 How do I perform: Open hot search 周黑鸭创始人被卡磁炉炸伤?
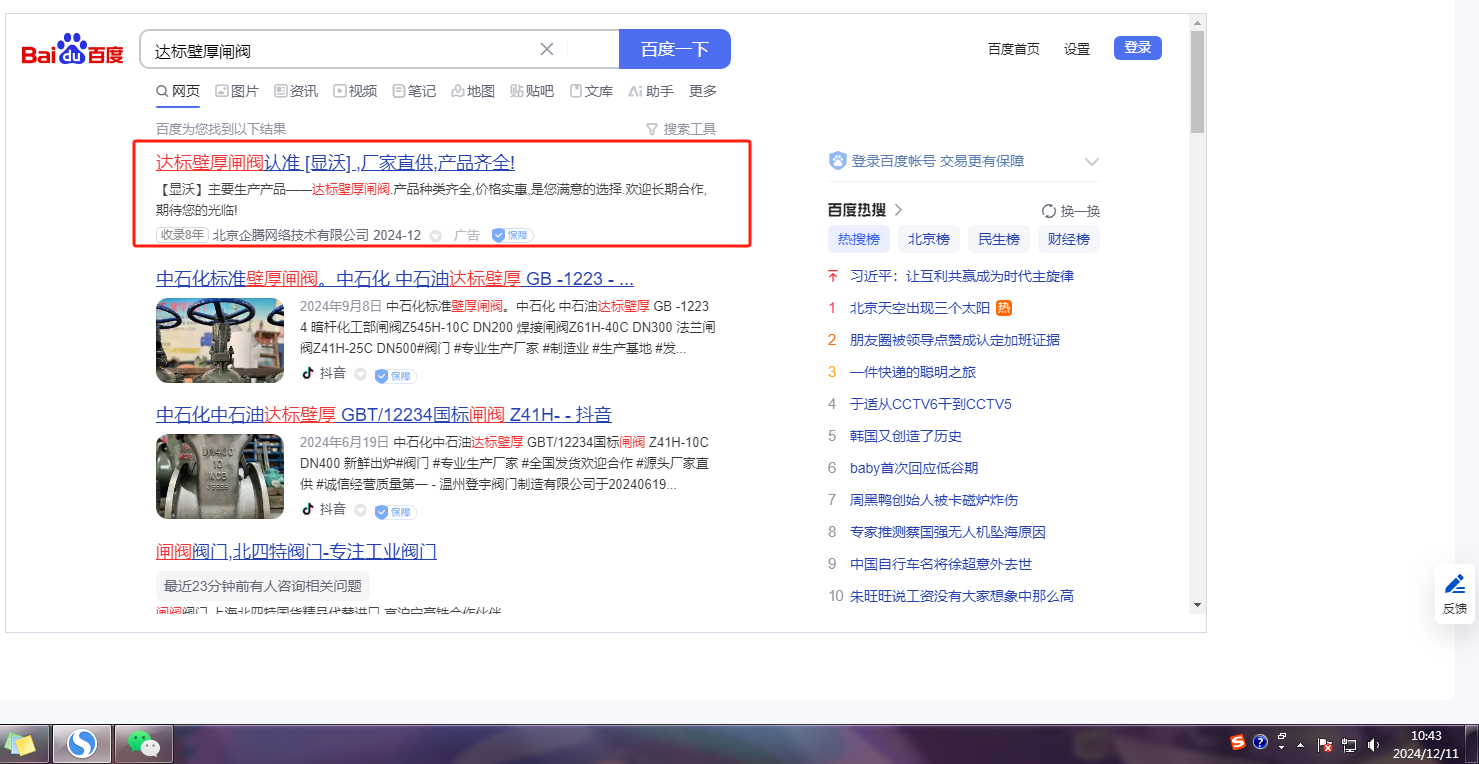pyautogui.click(x=934, y=500)
